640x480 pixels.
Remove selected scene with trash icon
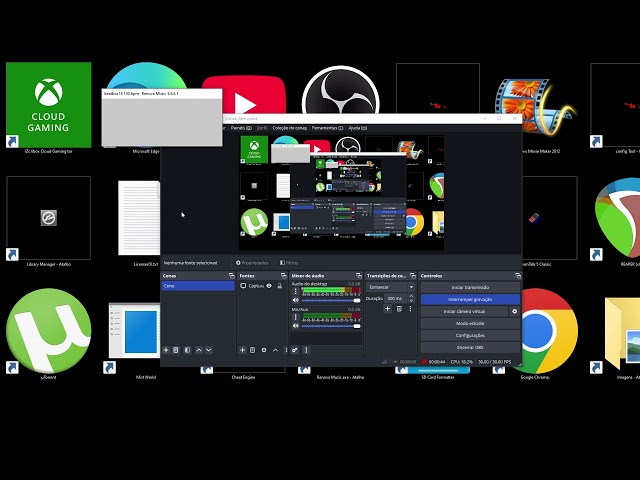coord(176,350)
